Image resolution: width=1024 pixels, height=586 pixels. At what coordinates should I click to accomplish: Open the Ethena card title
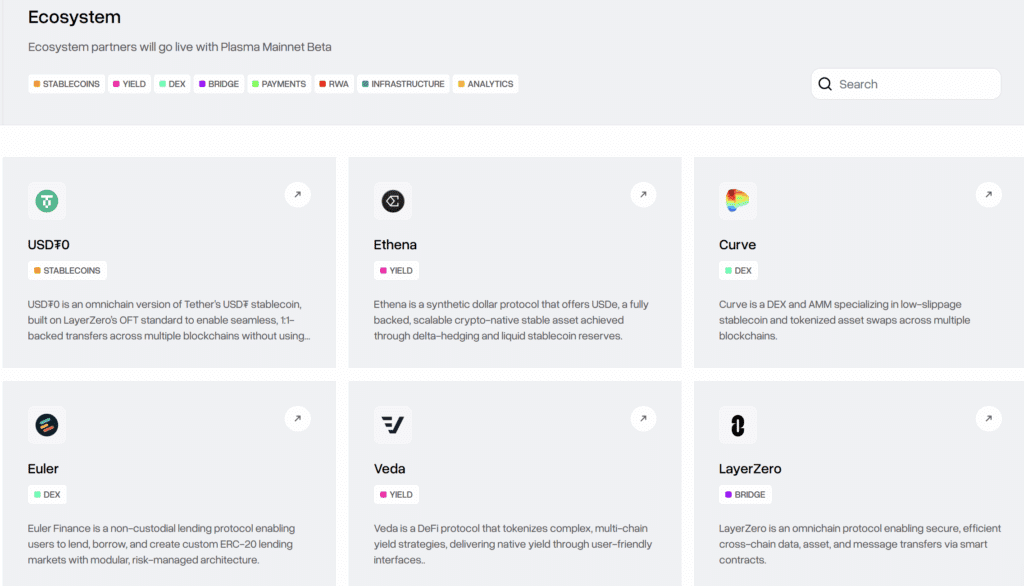[x=395, y=245]
